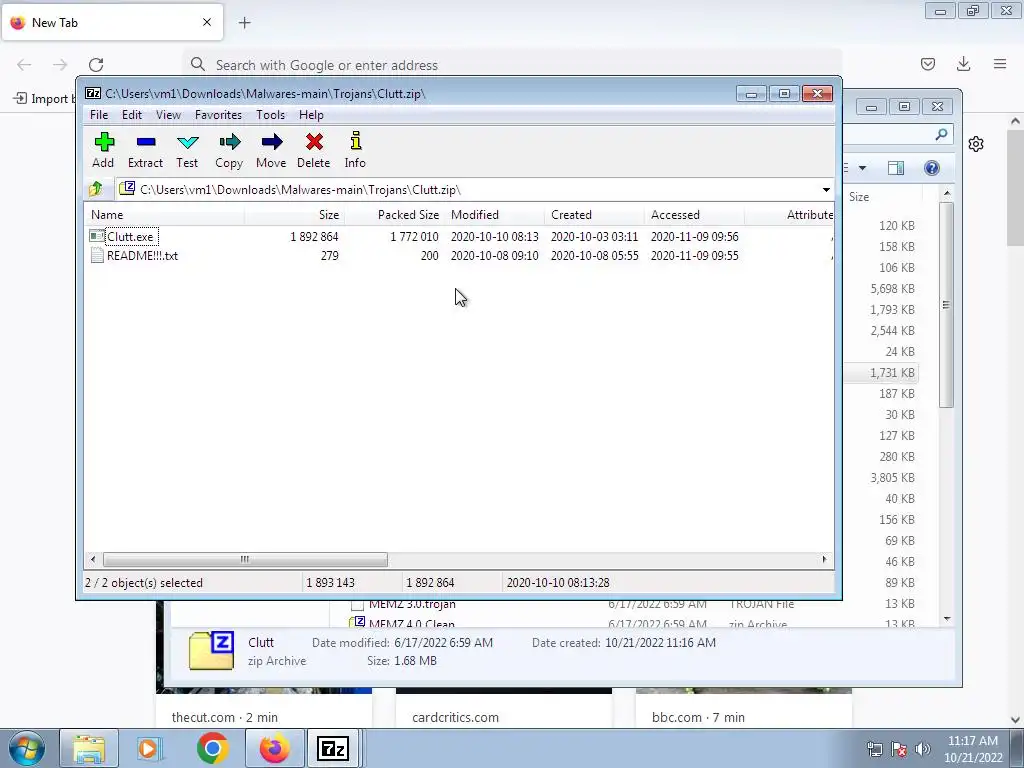Click the Firefox reload page icon
The image size is (1024, 768).
(96, 65)
